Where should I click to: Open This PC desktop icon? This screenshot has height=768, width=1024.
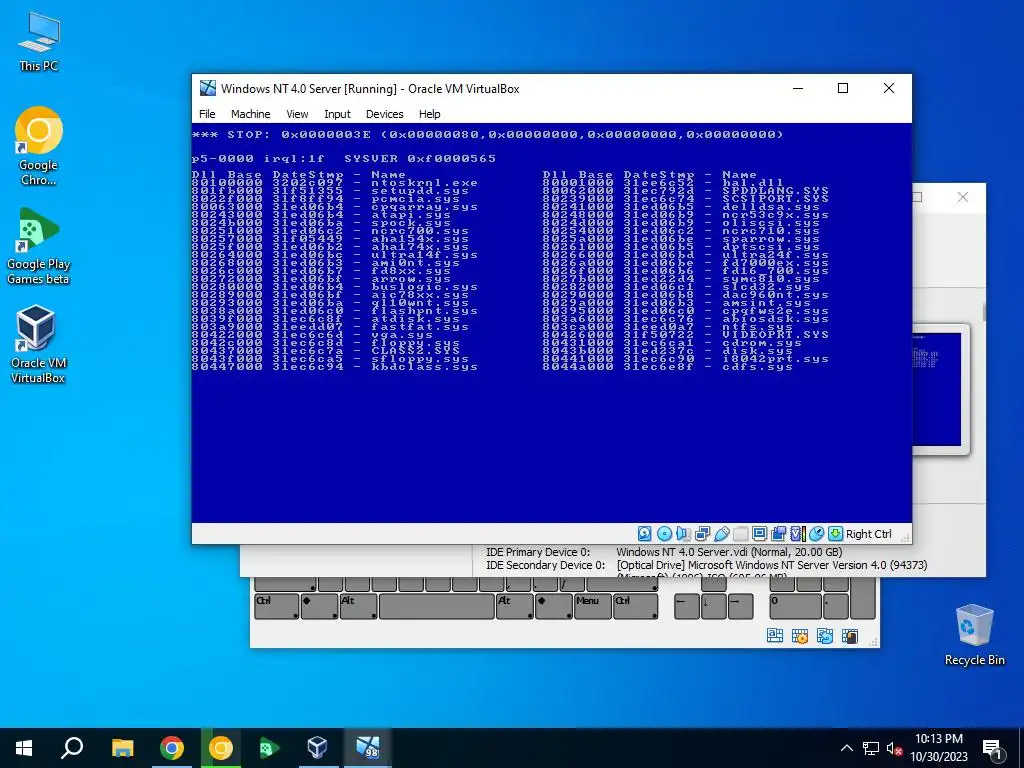[39, 42]
